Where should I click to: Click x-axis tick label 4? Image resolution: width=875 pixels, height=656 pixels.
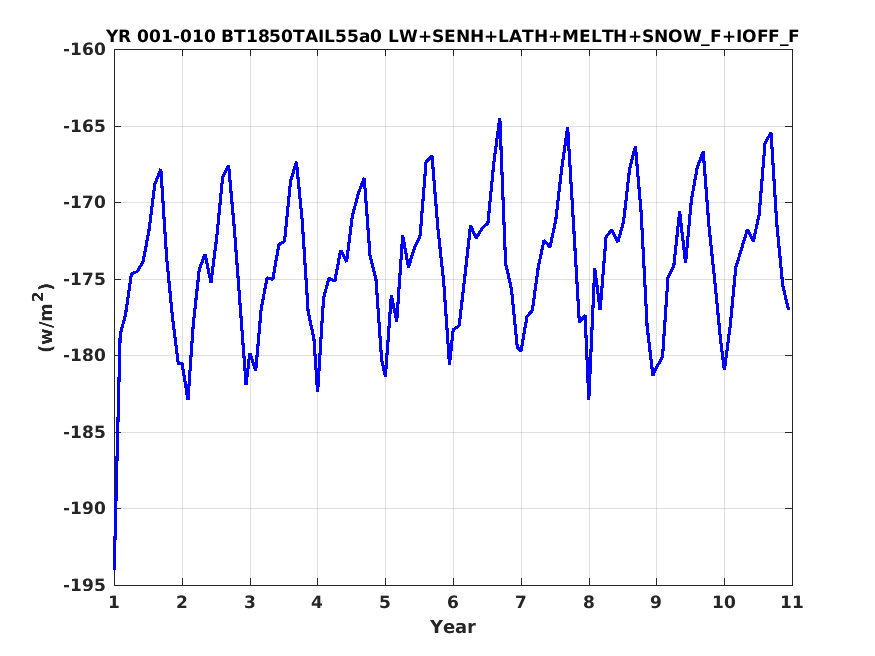point(318,602)
